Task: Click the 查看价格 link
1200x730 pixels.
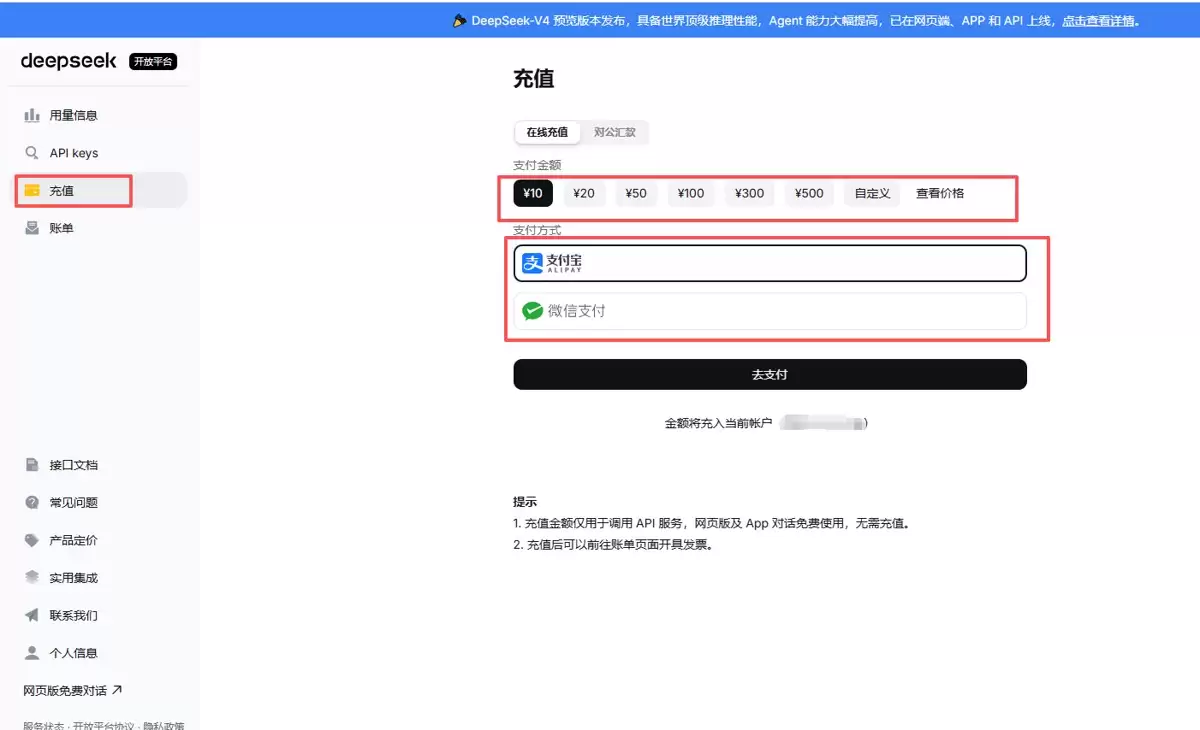Action: point(940,193)
